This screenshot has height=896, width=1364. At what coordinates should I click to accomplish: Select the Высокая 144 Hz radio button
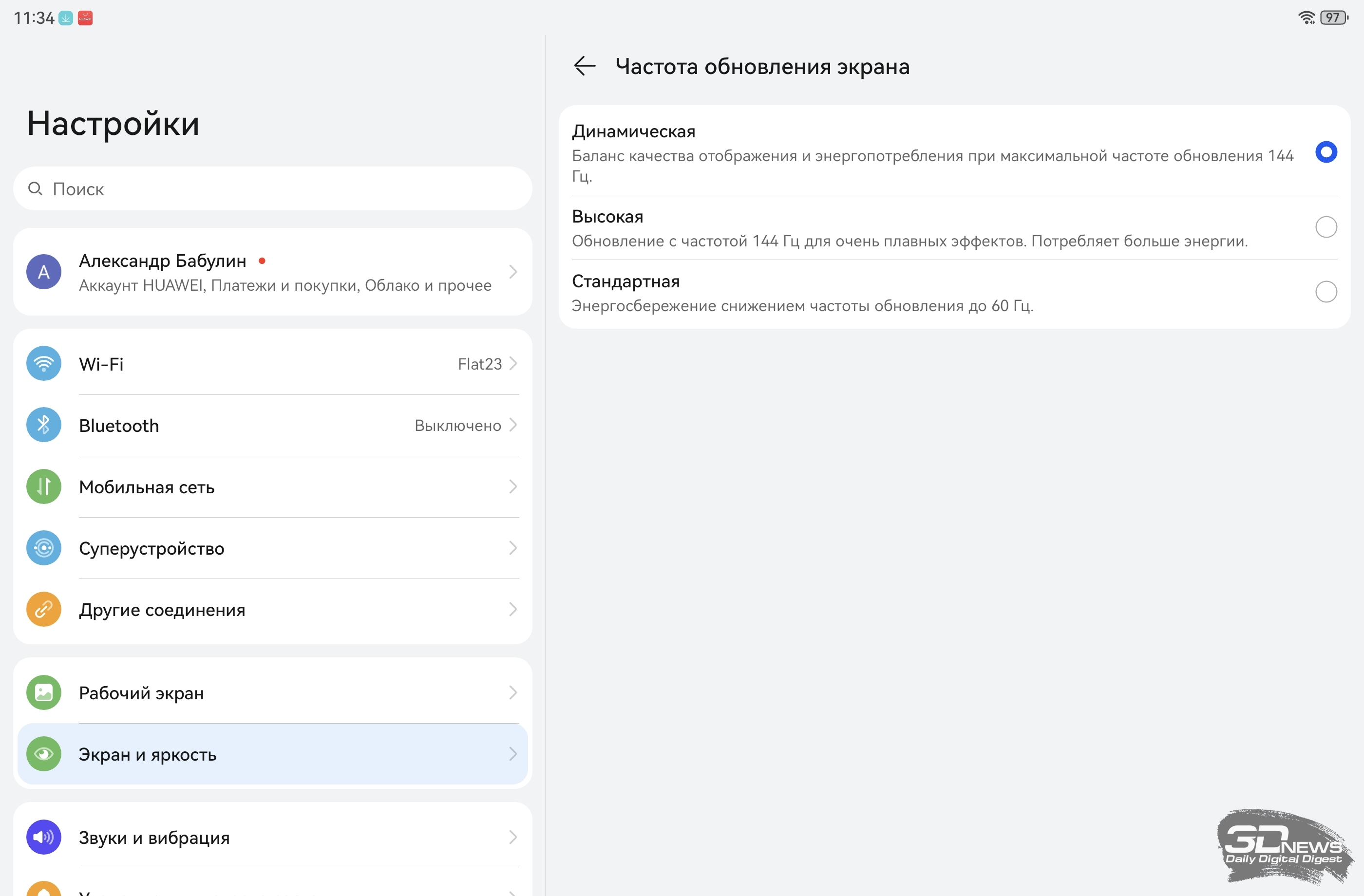1326,227
